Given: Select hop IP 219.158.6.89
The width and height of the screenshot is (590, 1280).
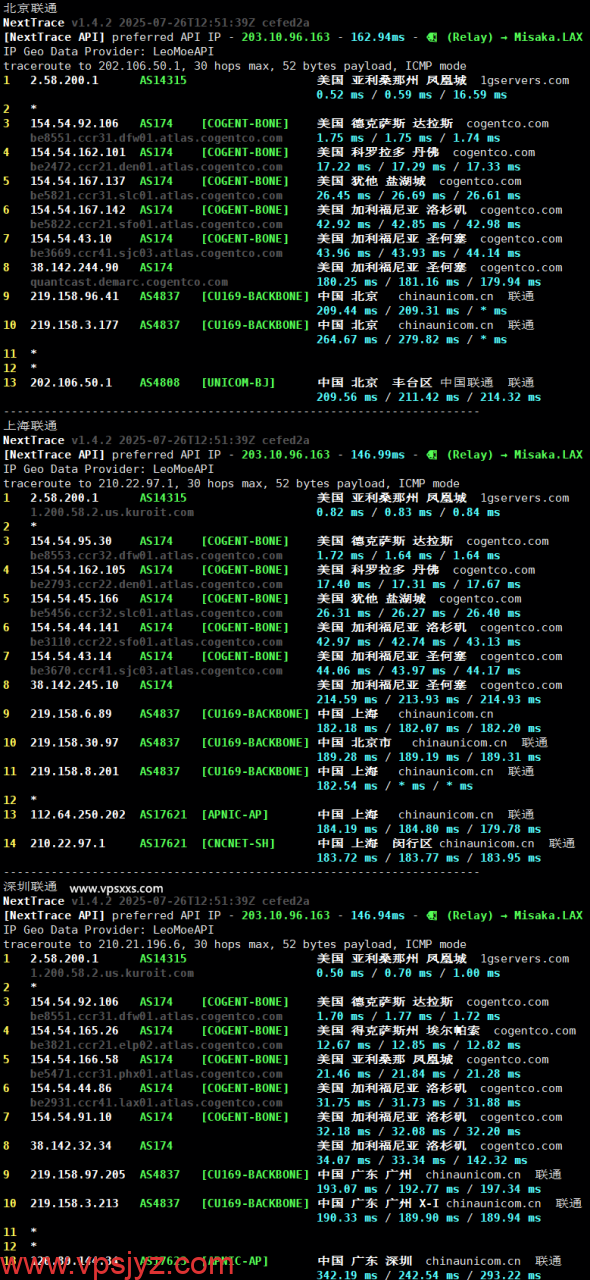Looking at the screenshot, I should coord(71,715).
